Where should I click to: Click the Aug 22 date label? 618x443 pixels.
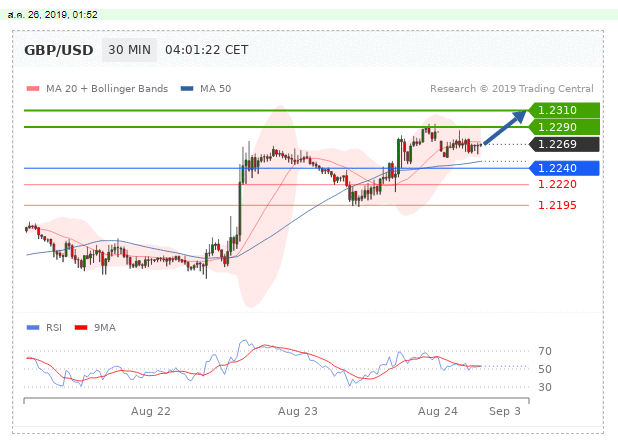(x=151, y=411)
